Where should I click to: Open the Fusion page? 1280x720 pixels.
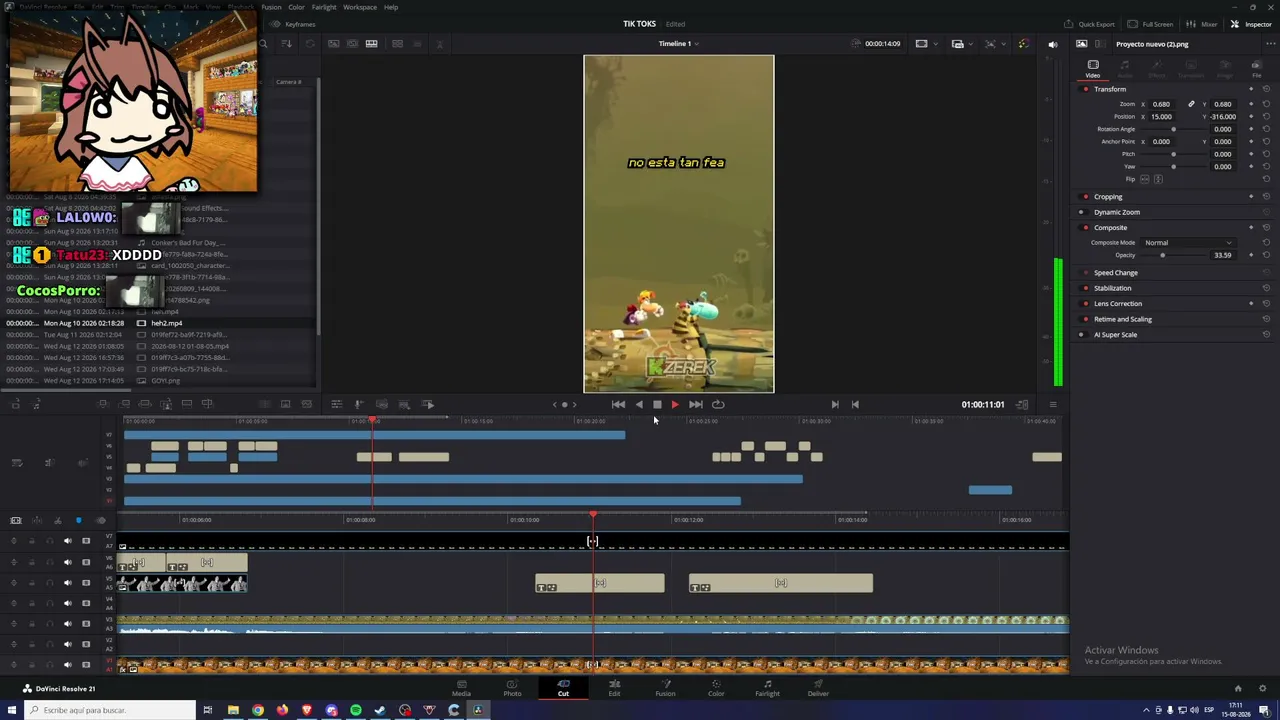(x=665, y=688)
